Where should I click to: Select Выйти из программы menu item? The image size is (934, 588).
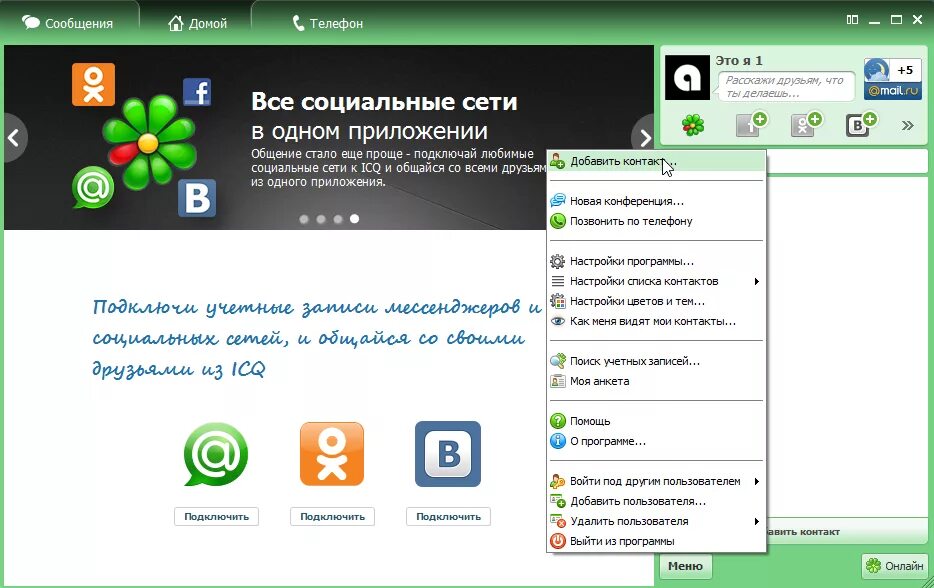coord(656,541)
